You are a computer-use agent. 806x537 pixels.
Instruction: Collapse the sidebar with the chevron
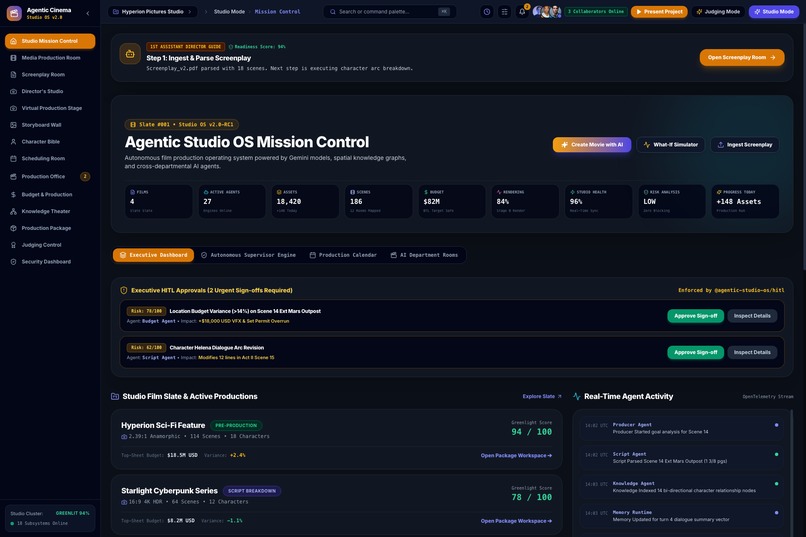(x=88, y=13)
